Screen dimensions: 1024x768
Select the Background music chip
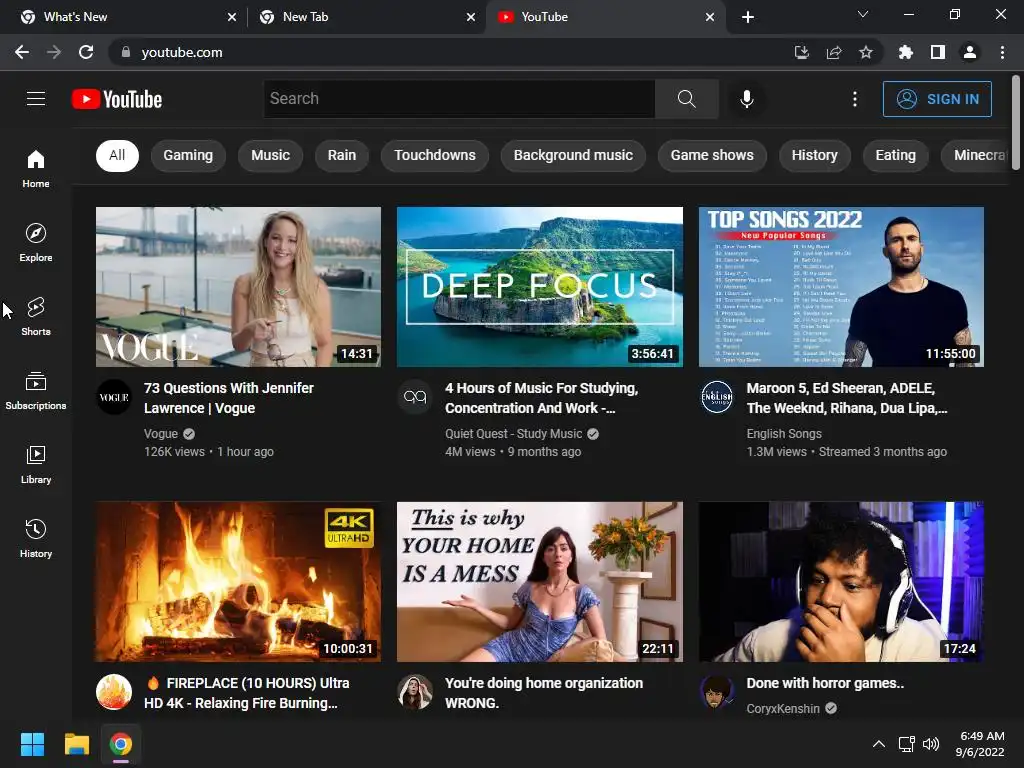click(x=573, y=155)
